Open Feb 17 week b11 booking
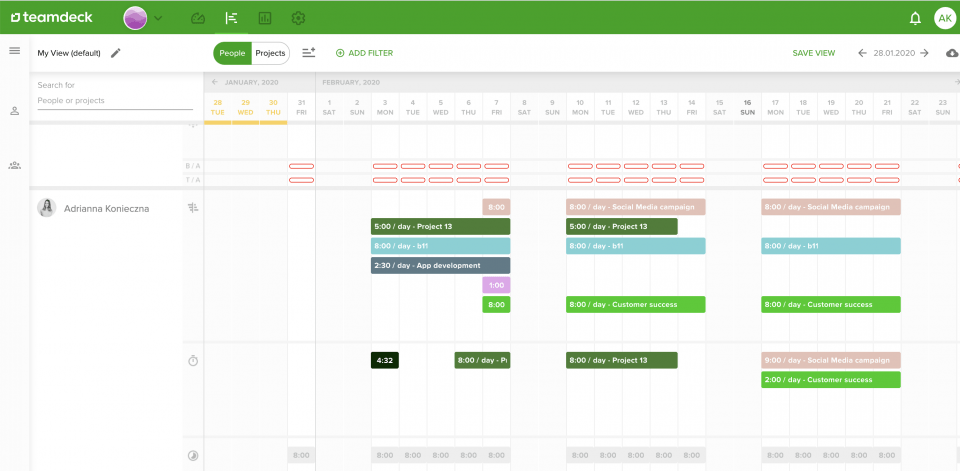This screenshot has width=960, height=471. tap(831, 246)
